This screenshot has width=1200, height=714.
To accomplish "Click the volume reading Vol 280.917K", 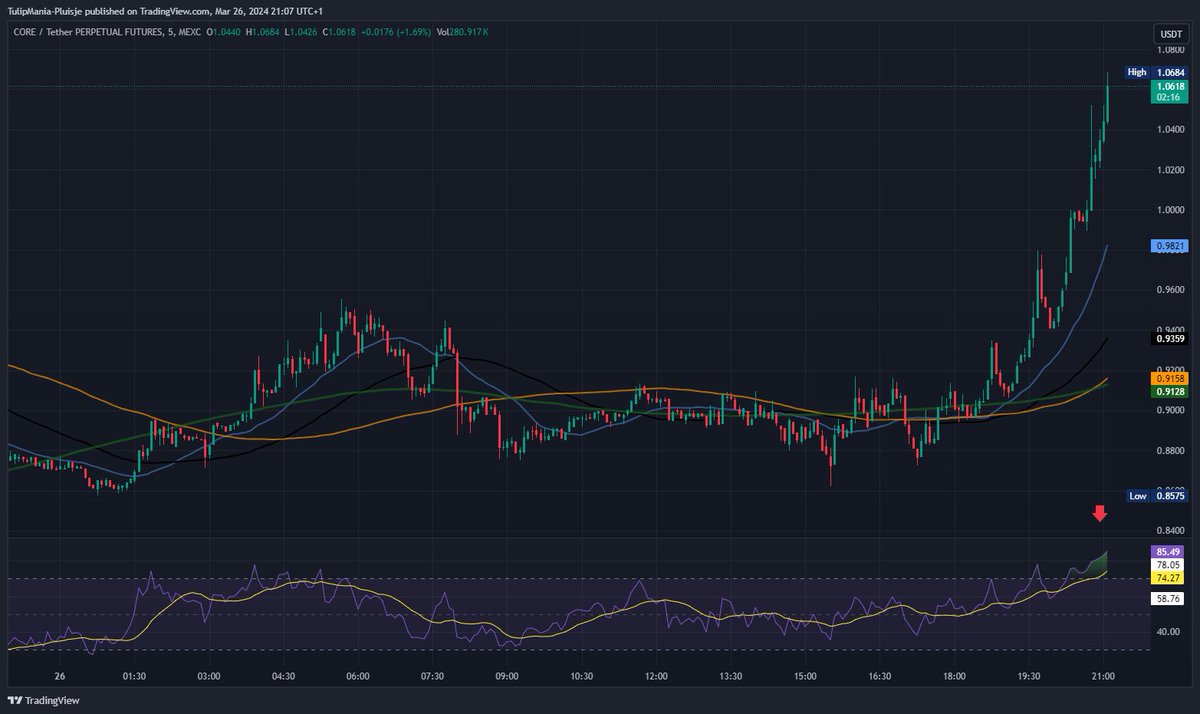I will [465, 32].
